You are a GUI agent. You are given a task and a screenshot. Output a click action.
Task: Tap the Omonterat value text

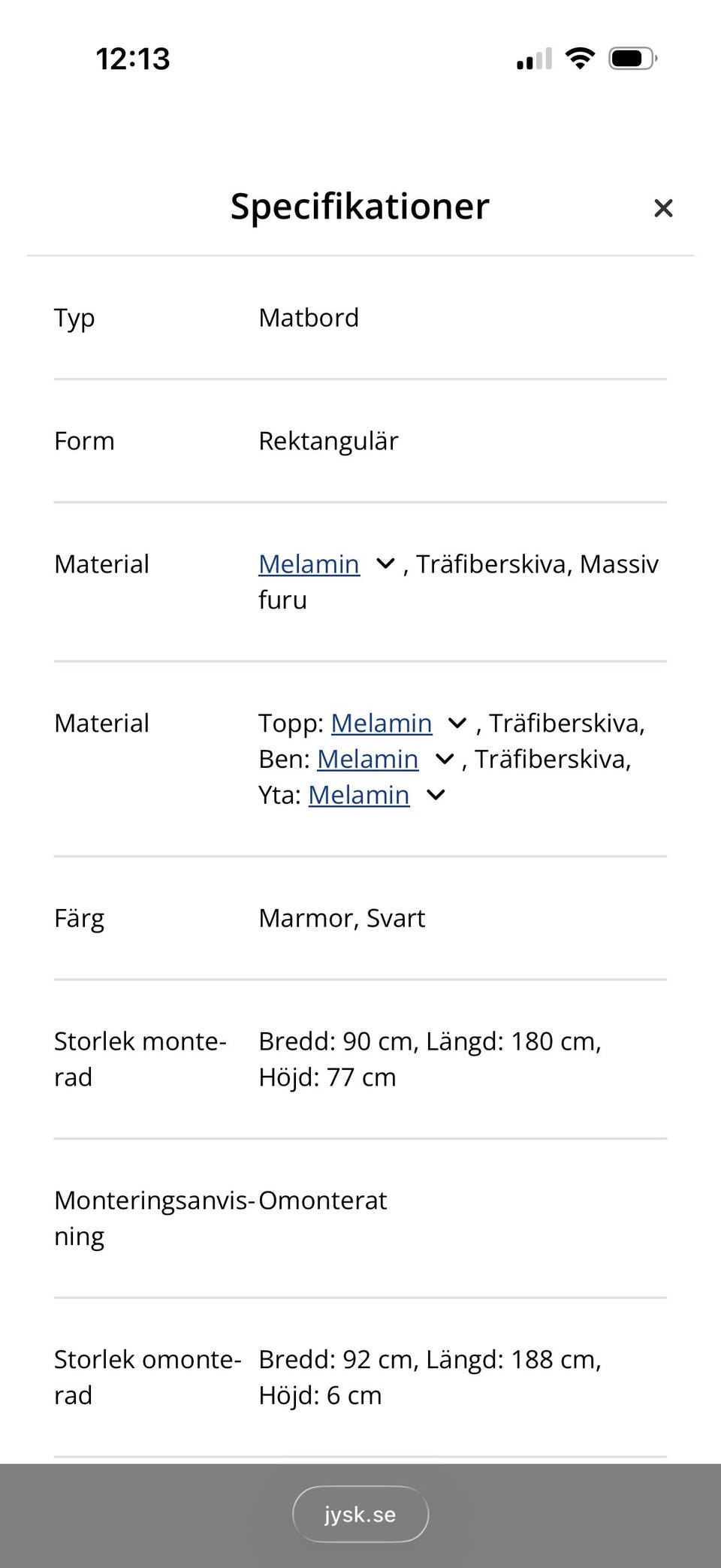click(x=323, y=1201)
